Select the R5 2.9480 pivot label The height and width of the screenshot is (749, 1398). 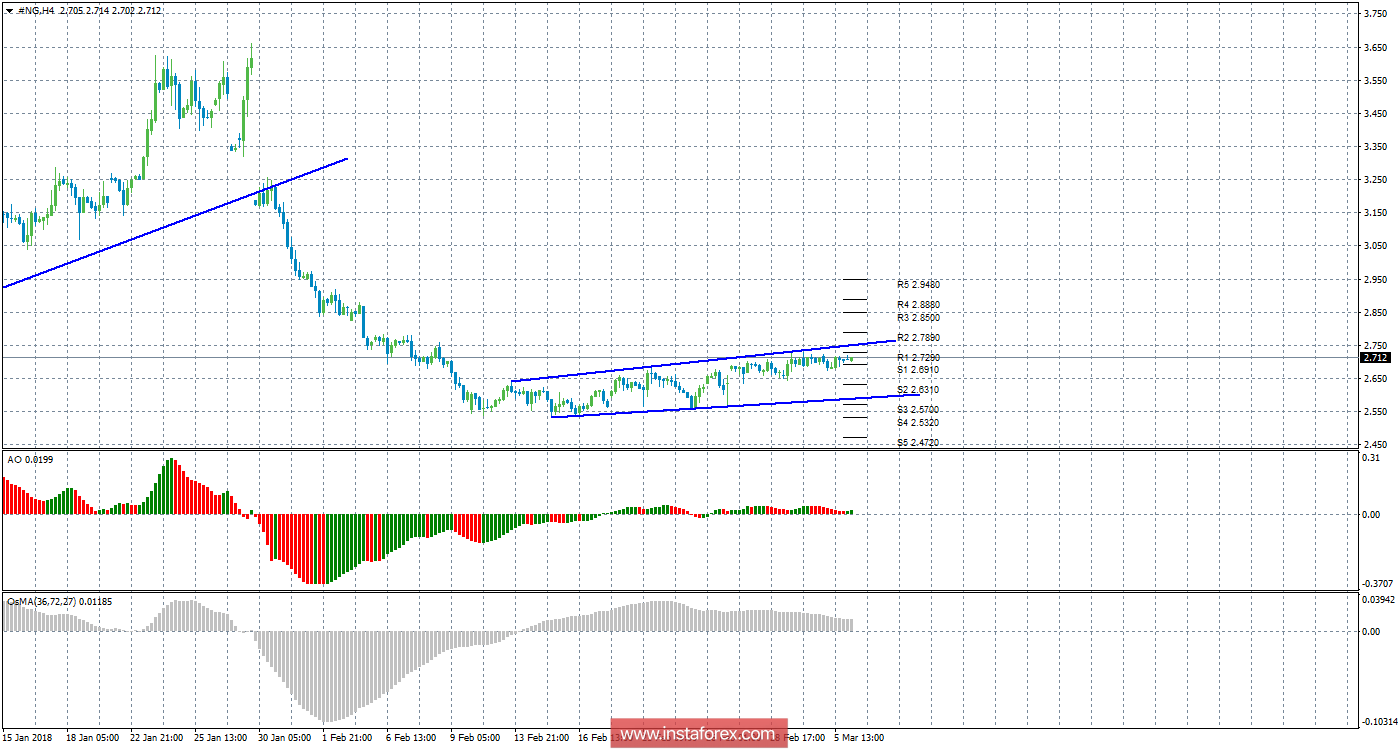point(918,284)
